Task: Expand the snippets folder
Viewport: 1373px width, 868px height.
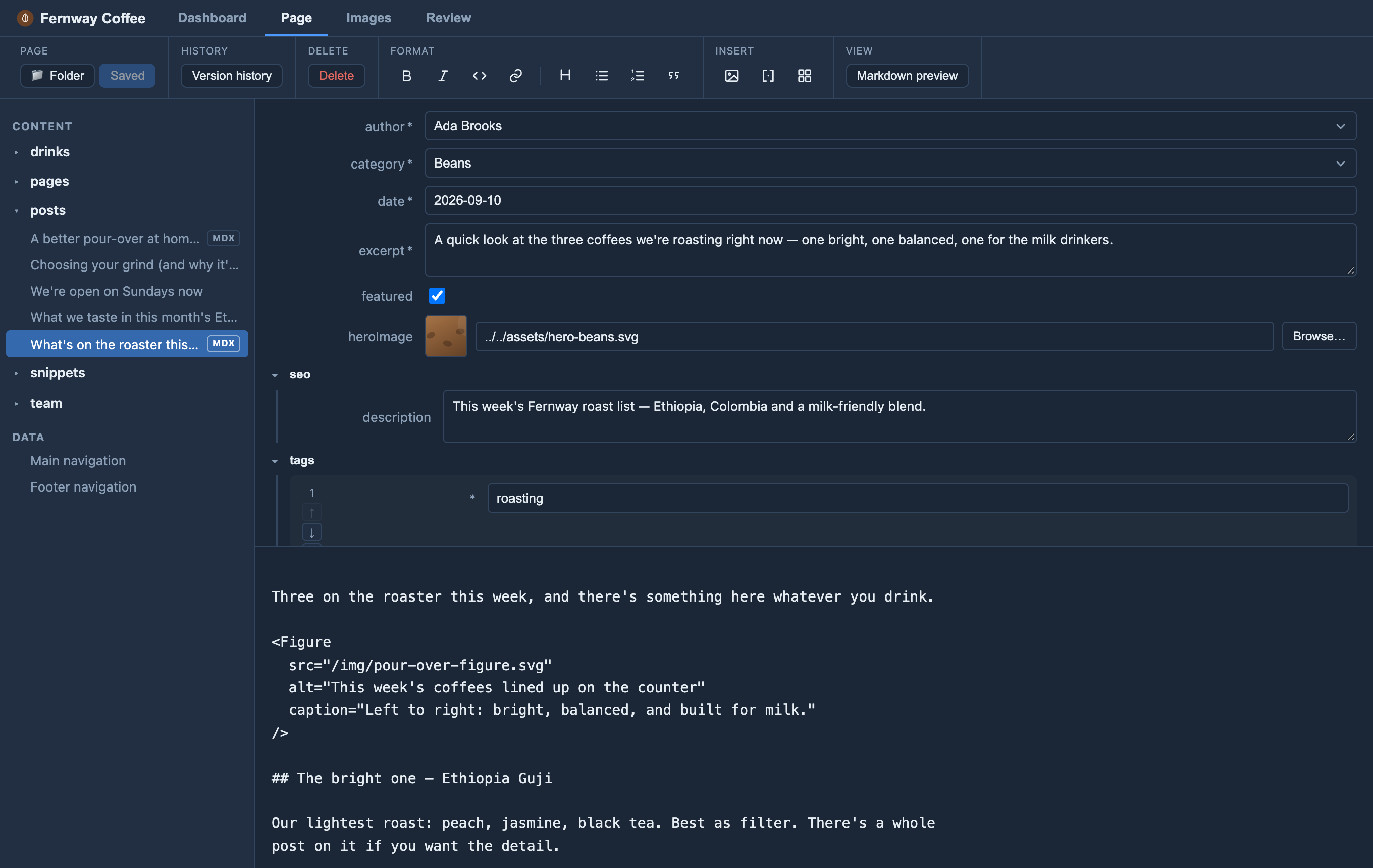Action: 17,373
